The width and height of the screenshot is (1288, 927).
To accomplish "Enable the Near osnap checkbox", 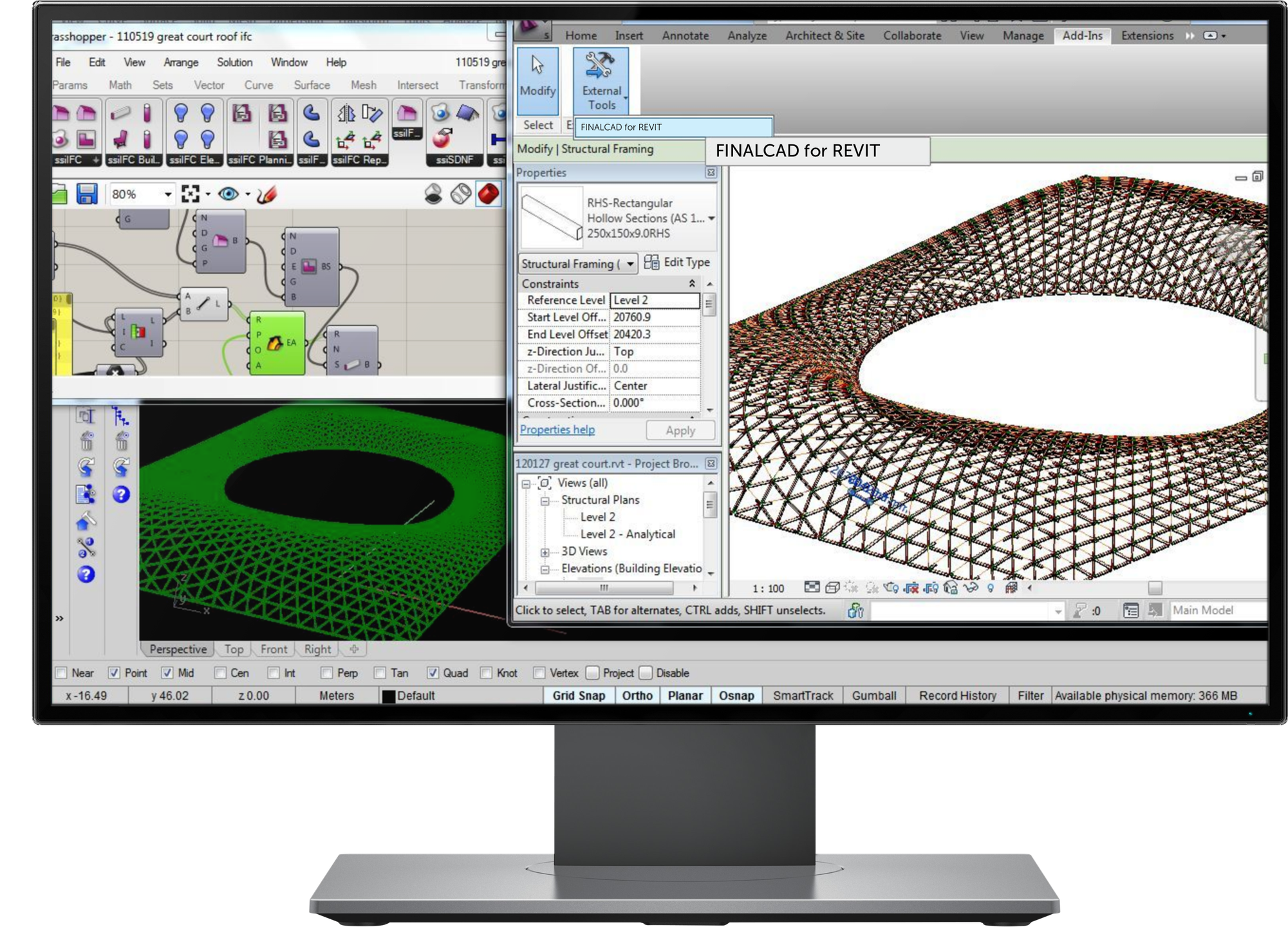I will click(62, 673).
